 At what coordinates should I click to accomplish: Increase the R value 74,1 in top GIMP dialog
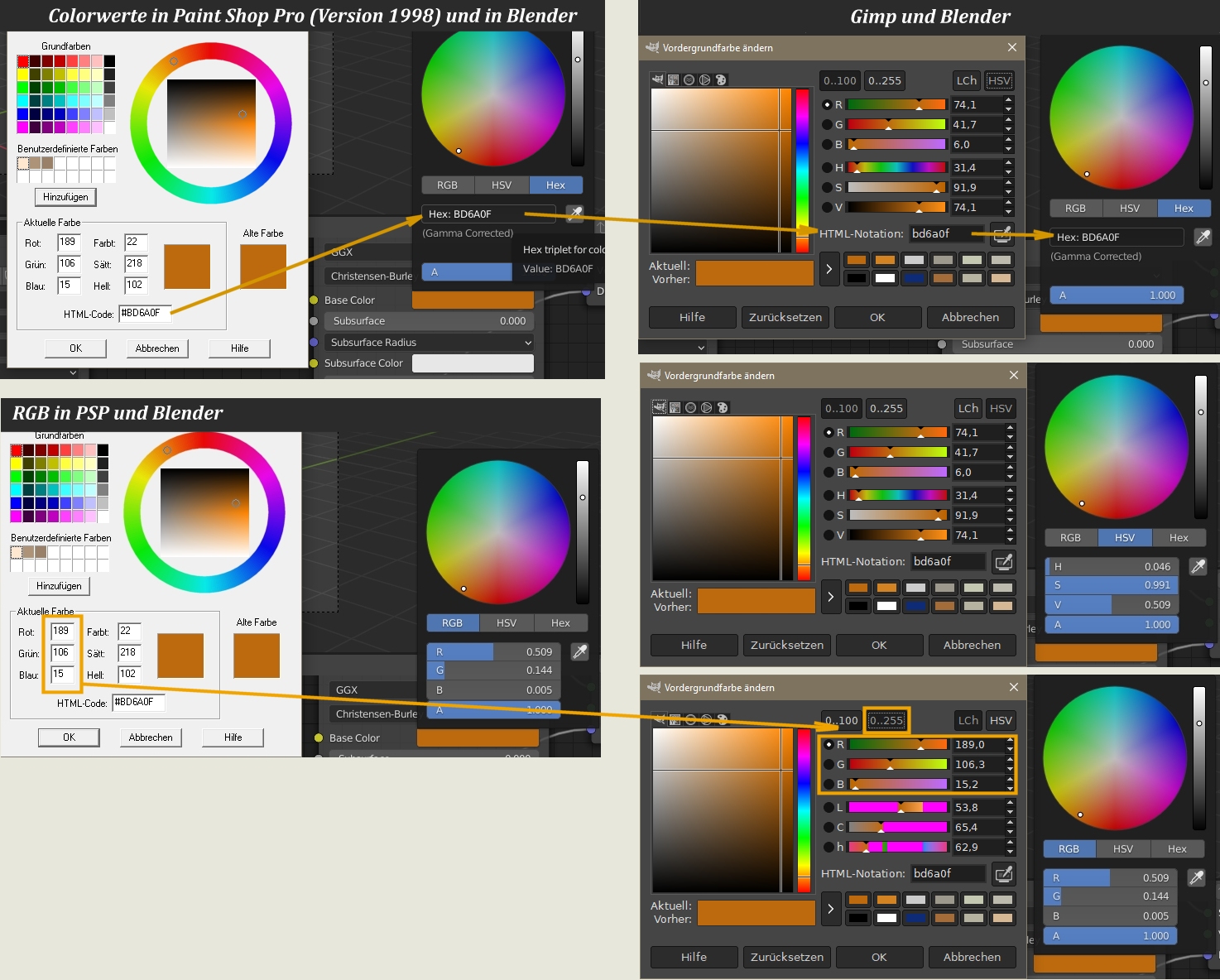click(x=1008, y=100)
